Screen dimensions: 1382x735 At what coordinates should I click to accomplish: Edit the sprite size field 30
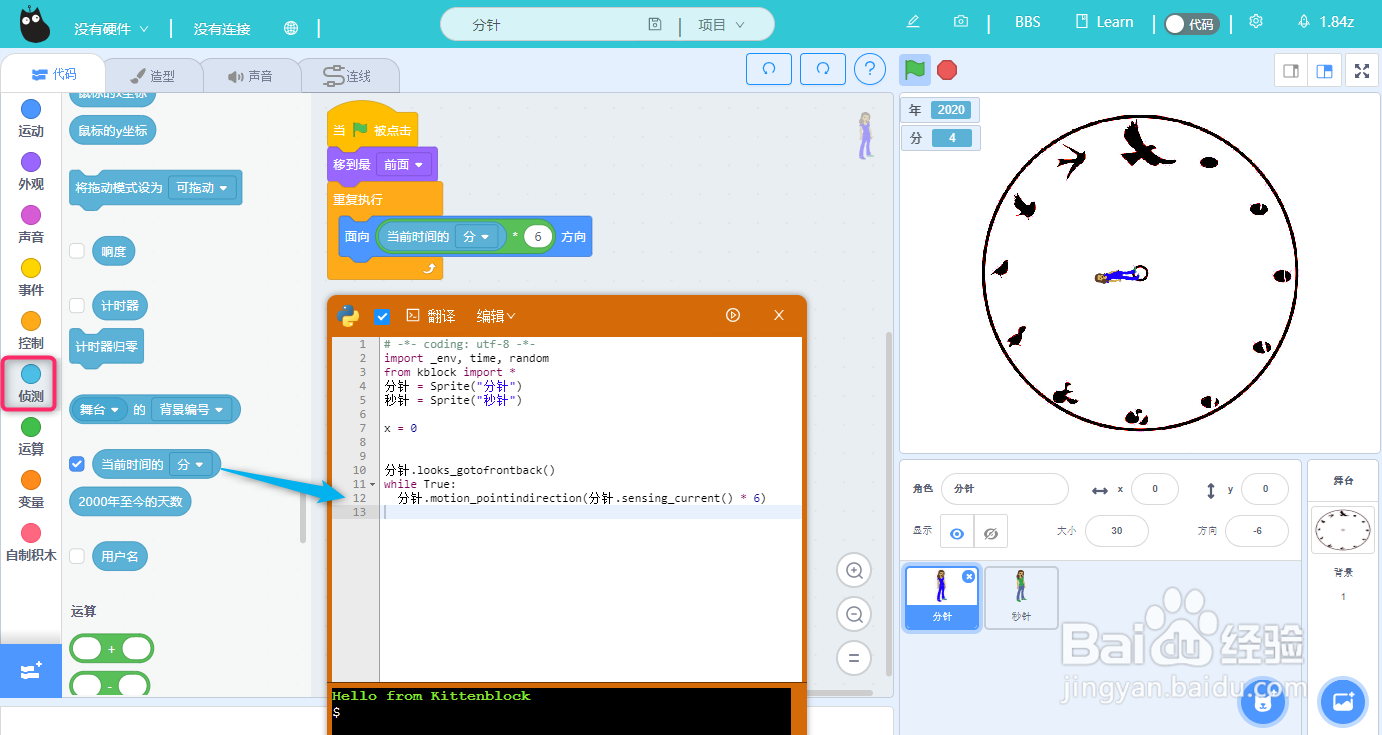click(1116, 531)
